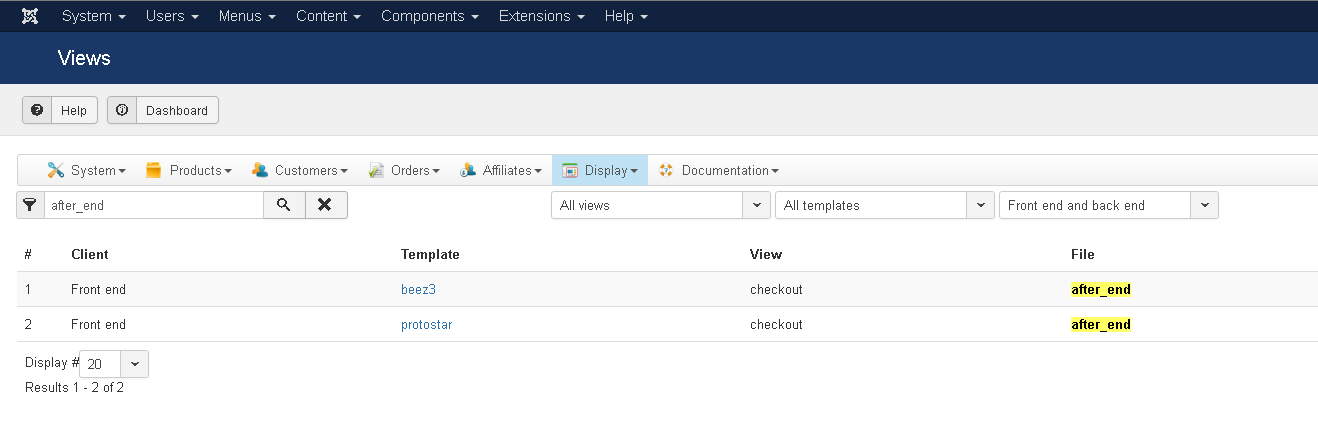Click the Help button
This screenshot has width=1318, height=422.
[x=60, y=111]
